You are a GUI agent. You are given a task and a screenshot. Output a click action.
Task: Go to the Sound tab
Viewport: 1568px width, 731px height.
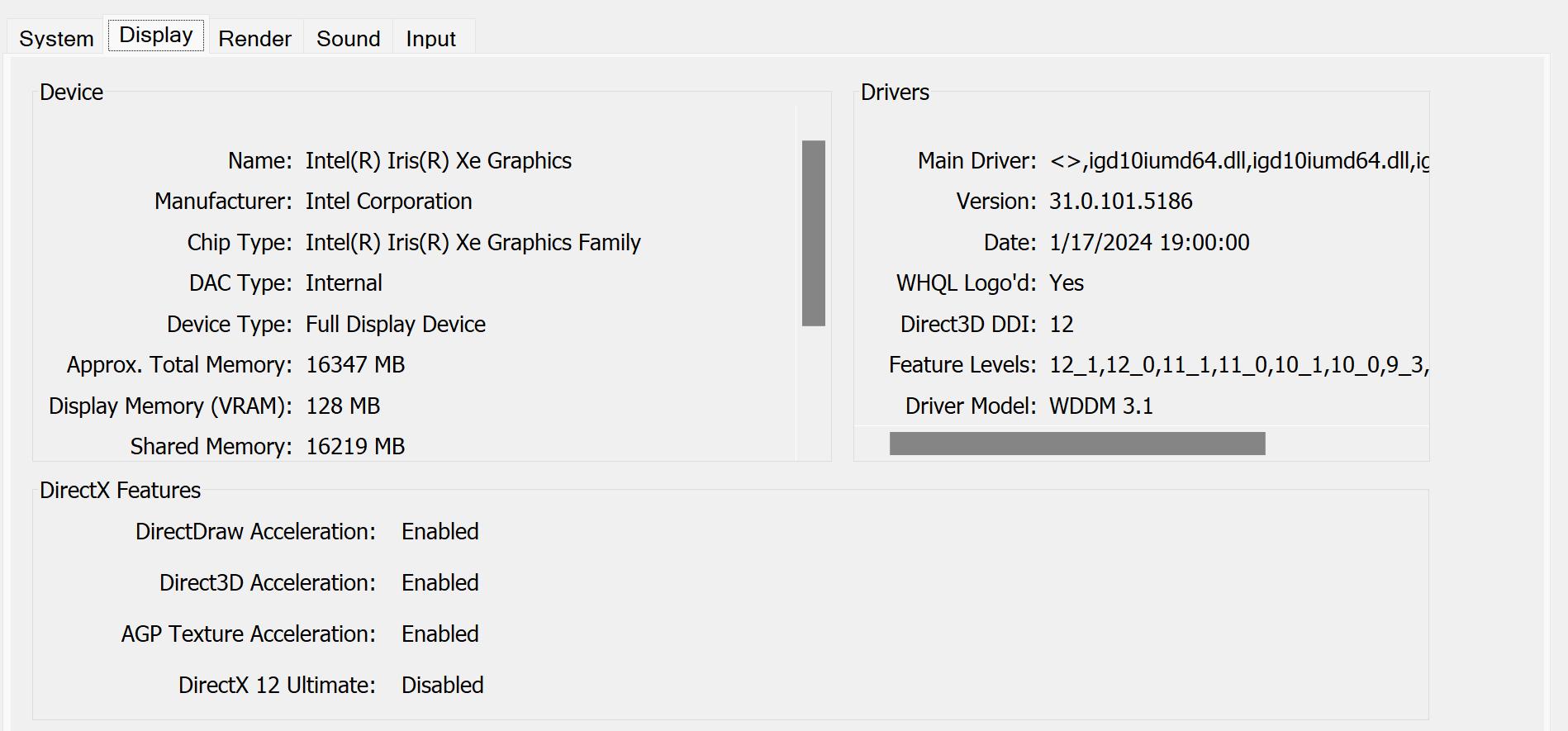[x=348, y=38]
